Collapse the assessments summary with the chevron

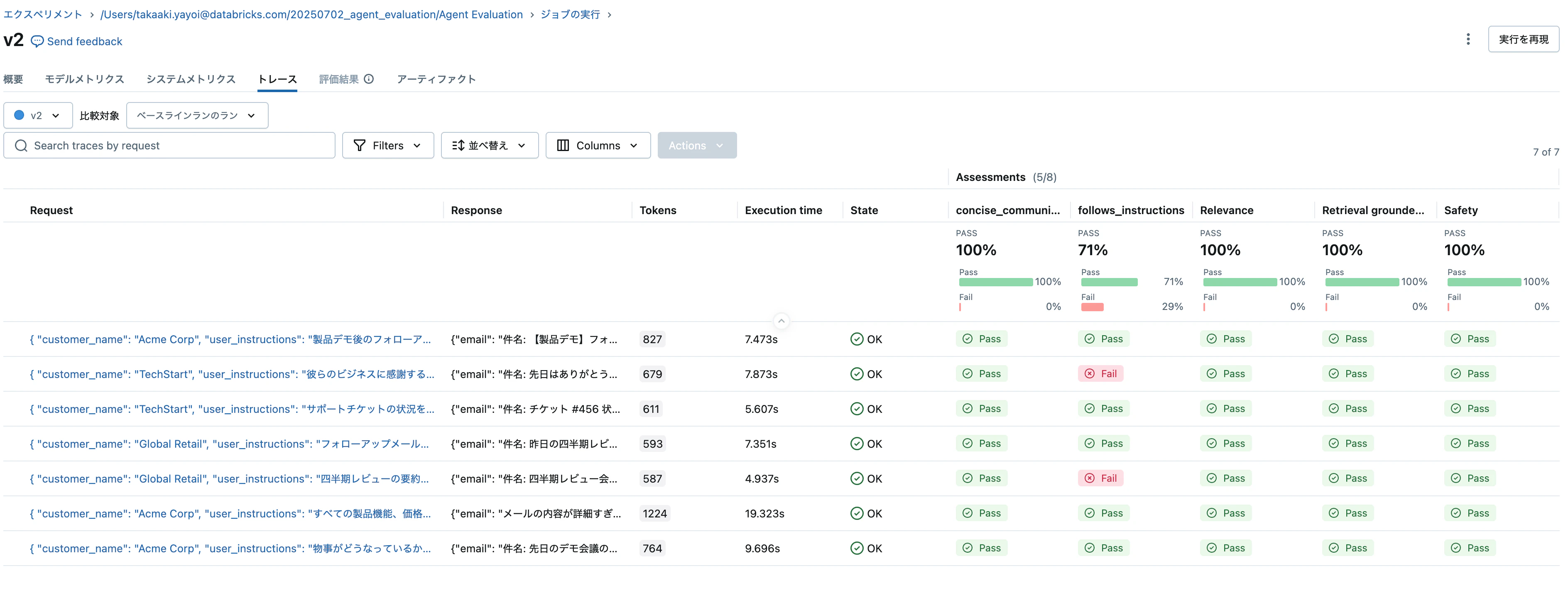pyautogui.click(x=781, y=321)
